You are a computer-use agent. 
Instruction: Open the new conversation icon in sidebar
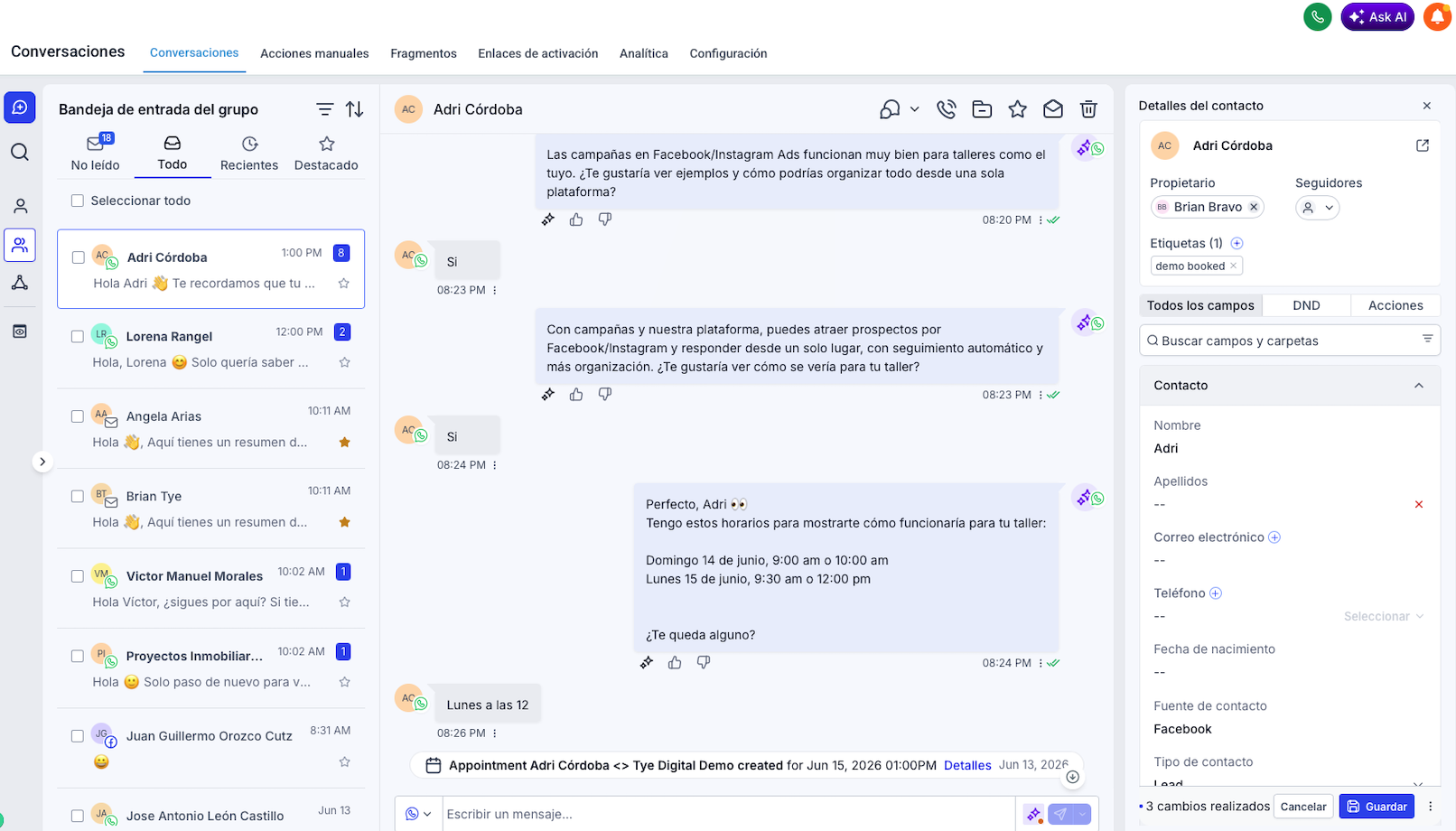(x=20, y=107)
